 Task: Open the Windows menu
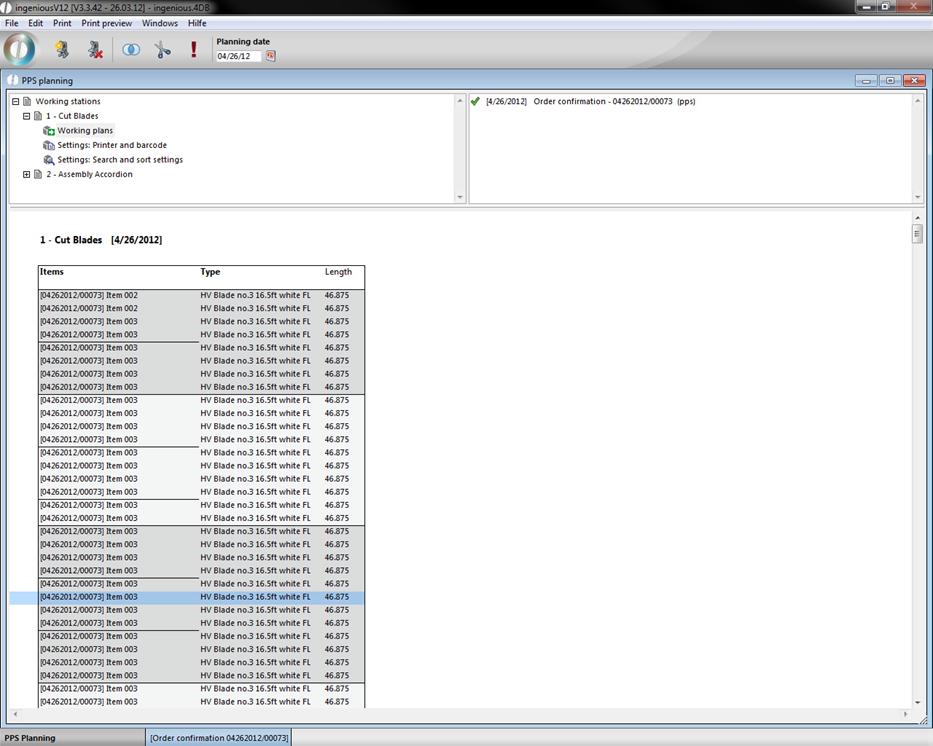(x=160, y=23)
